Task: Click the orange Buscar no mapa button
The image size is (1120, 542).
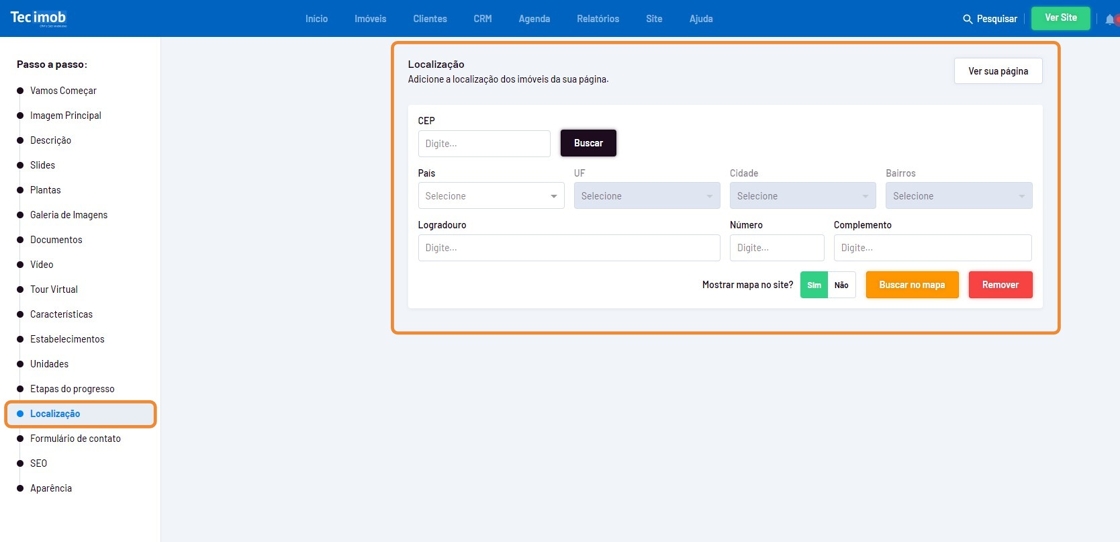Action: (x=912, y=285)
